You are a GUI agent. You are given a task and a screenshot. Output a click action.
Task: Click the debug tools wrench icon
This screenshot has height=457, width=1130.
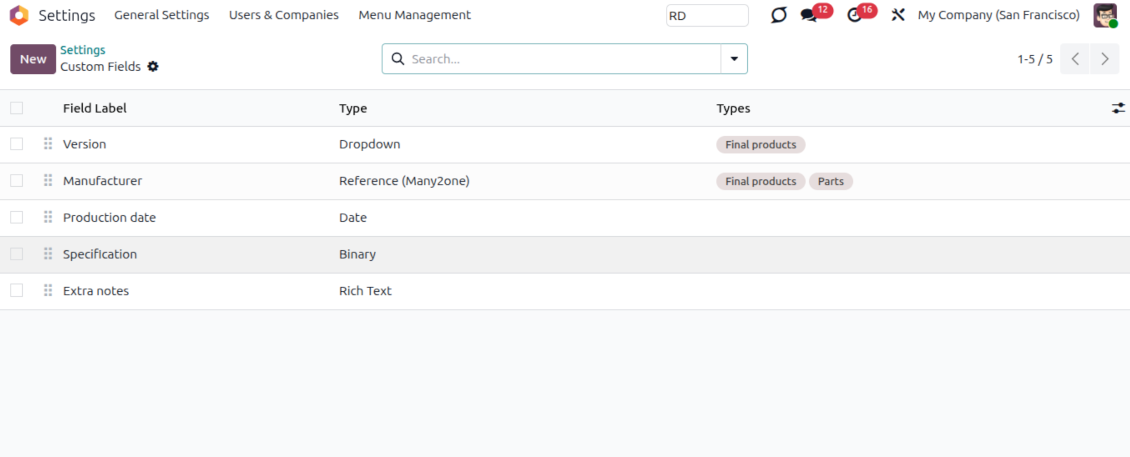898,16
